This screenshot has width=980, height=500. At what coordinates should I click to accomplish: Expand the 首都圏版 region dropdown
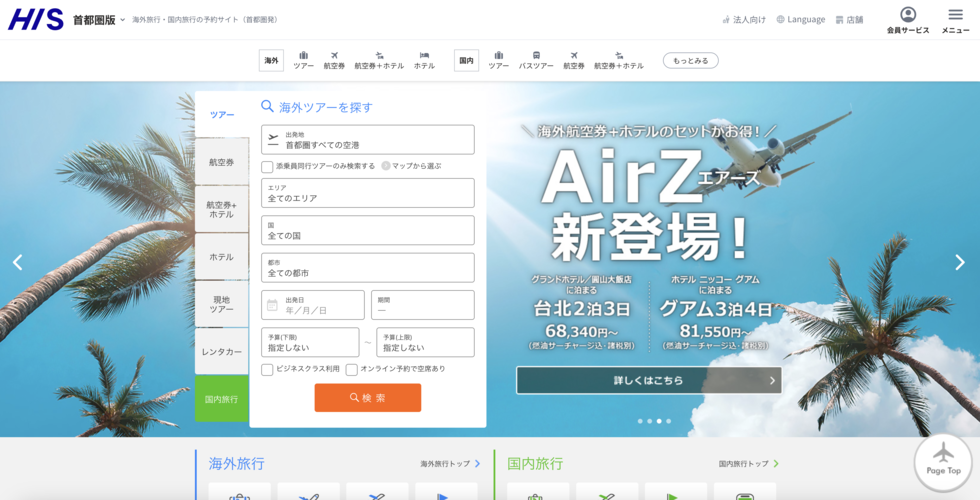tap(99, 19)
